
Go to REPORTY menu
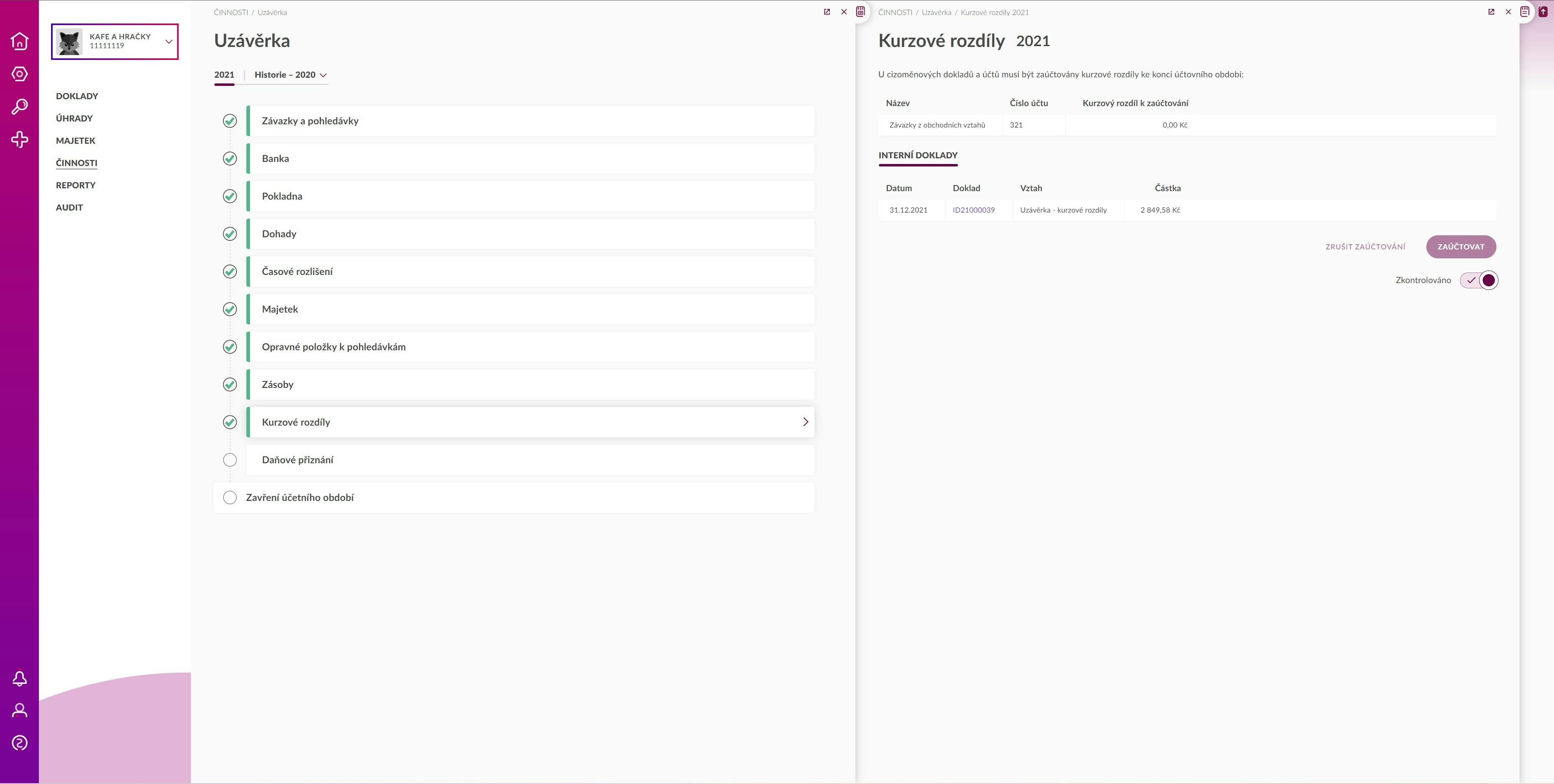[x=75, y=185]
